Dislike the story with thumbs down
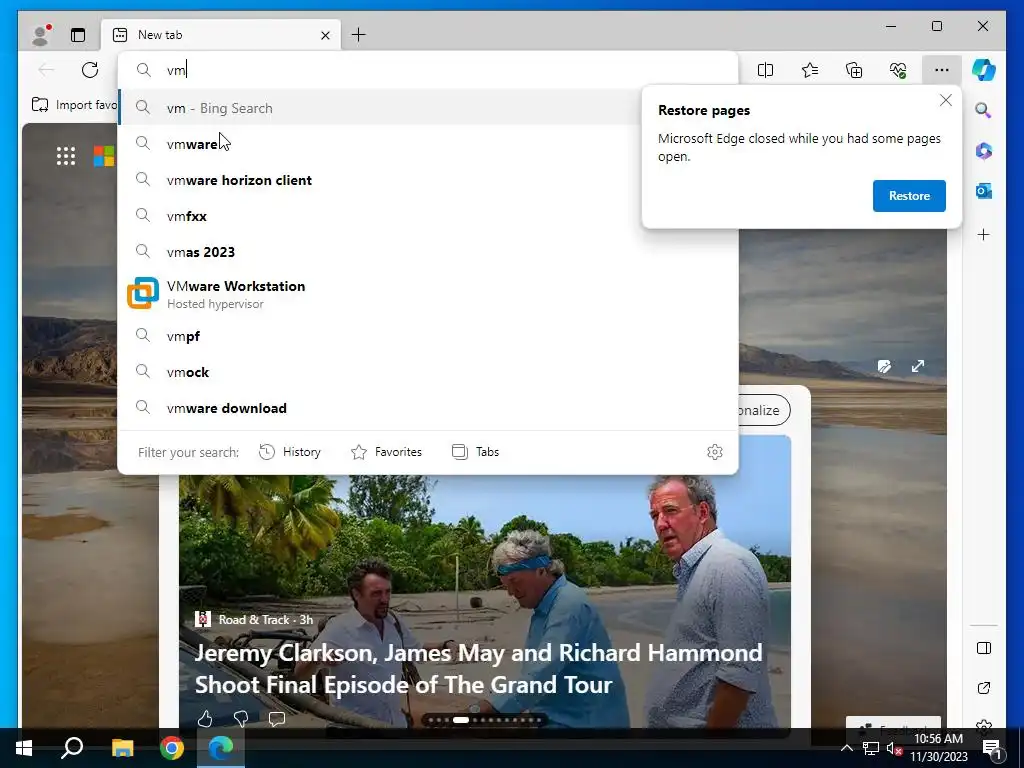This screenshot has height=768, width=1024. pos(241,719)
